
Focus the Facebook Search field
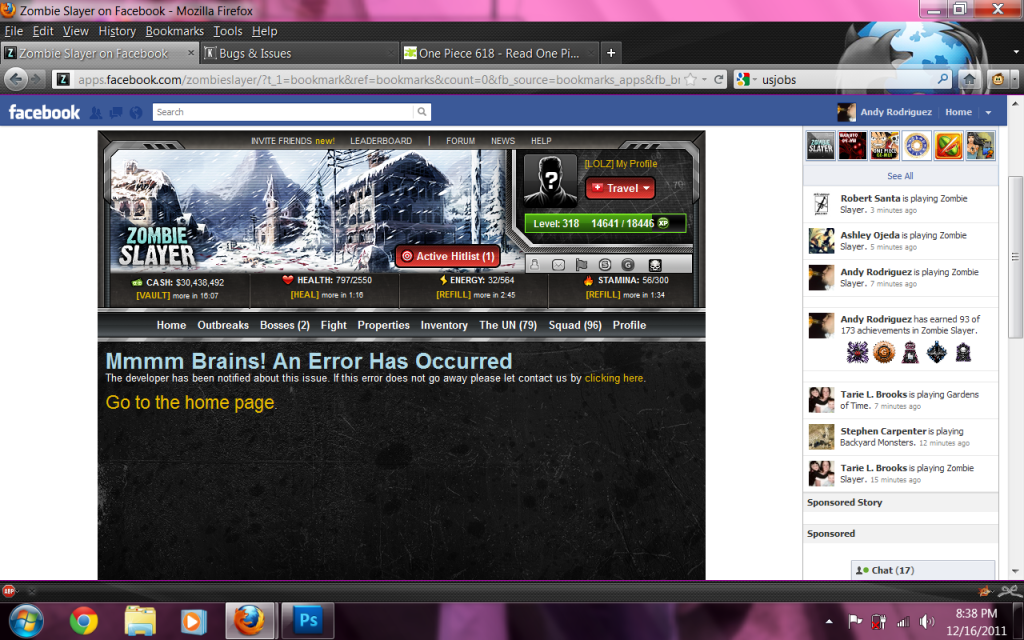tap(283, 112)
